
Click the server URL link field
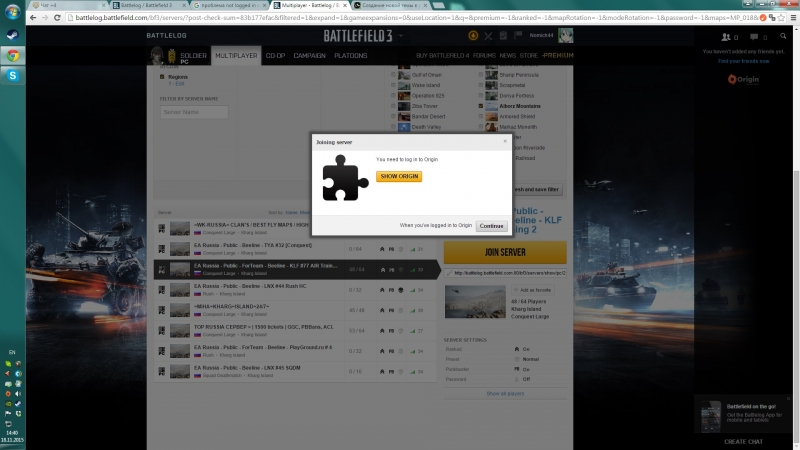[505, 273]
